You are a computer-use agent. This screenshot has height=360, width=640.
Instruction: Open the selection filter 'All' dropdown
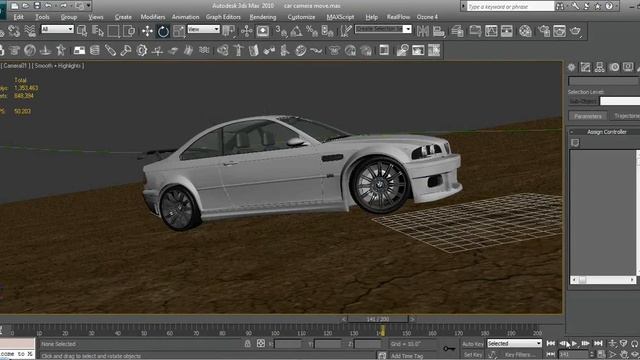coord(57,29)
